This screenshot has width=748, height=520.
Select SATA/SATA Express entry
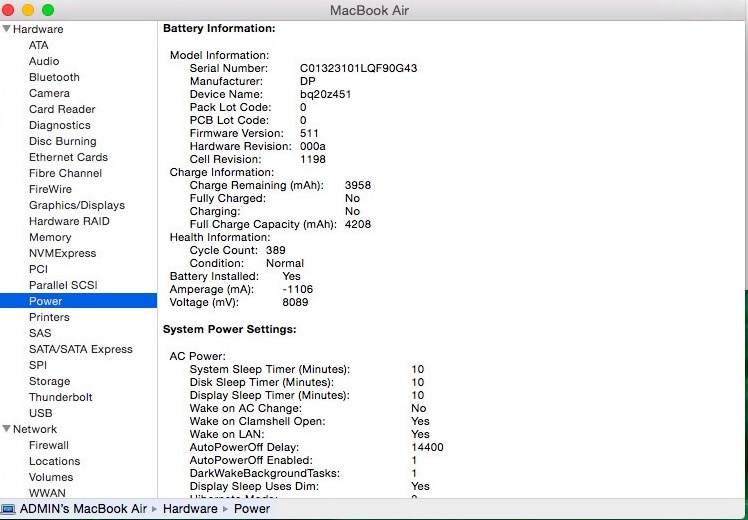(81, 349)
